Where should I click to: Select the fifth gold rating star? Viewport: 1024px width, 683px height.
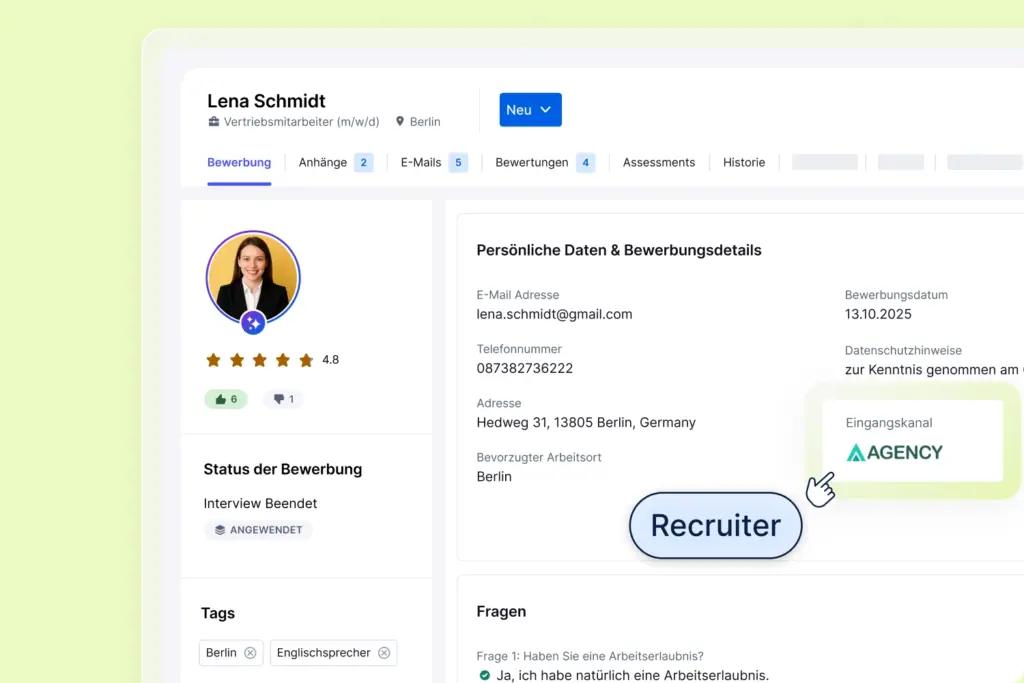click(308, 359)
